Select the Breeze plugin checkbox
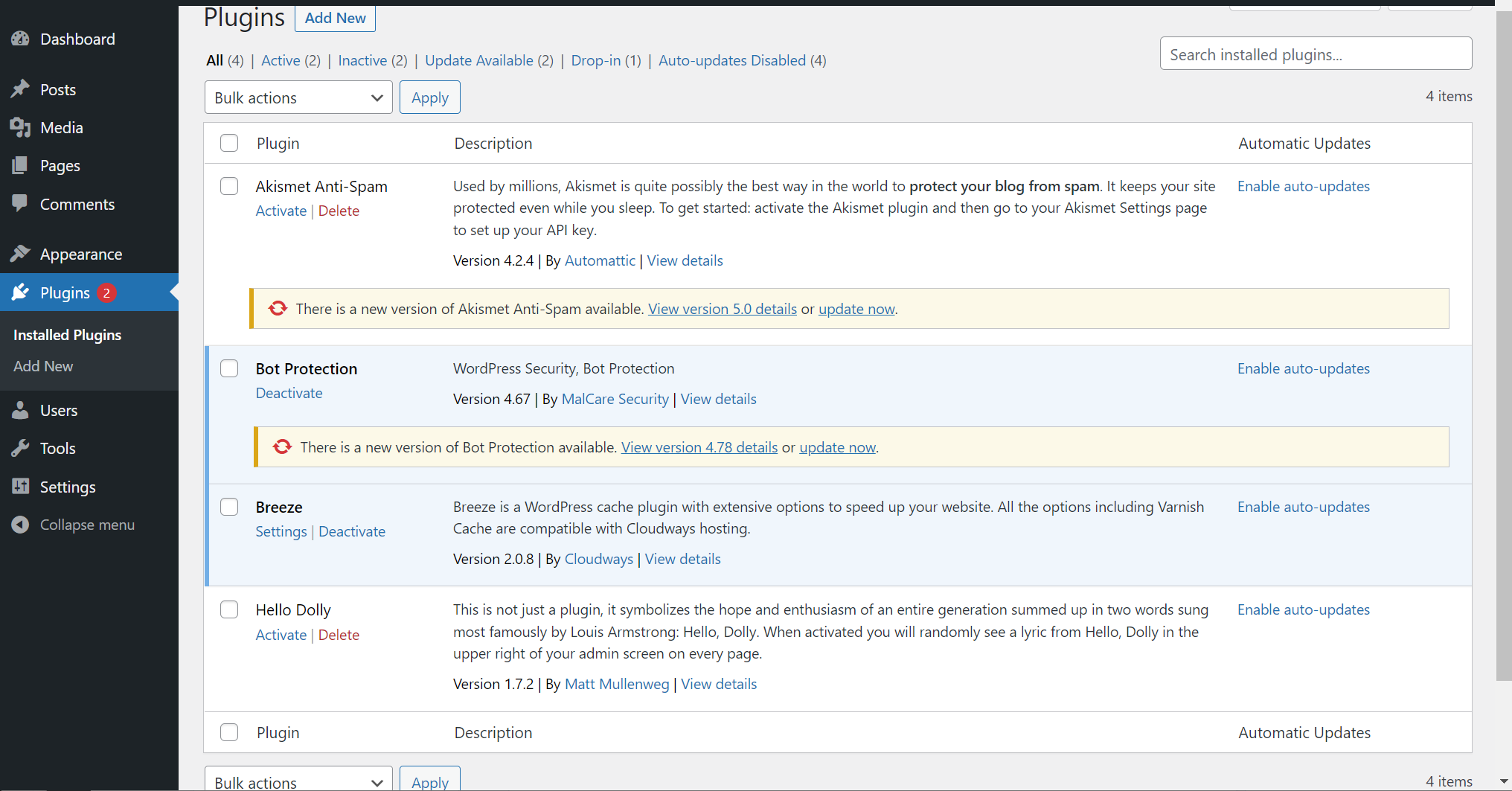The height and width of the screenshot is (791, 1512). tap(229, 507)
